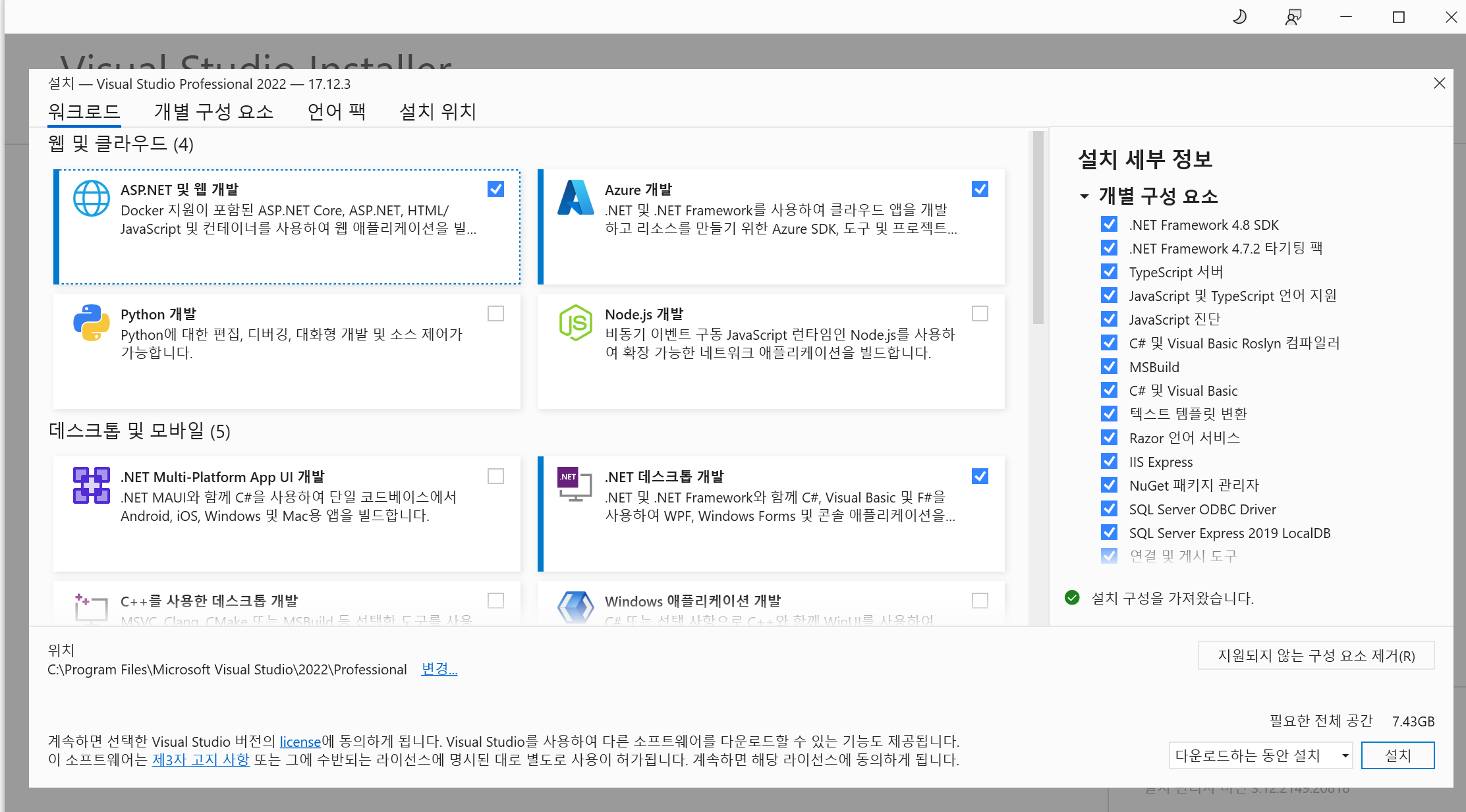Screen dimensions: 1466x812
Task: Check the C++ 데스크톱 개발 workload
Action: (495, 601)
